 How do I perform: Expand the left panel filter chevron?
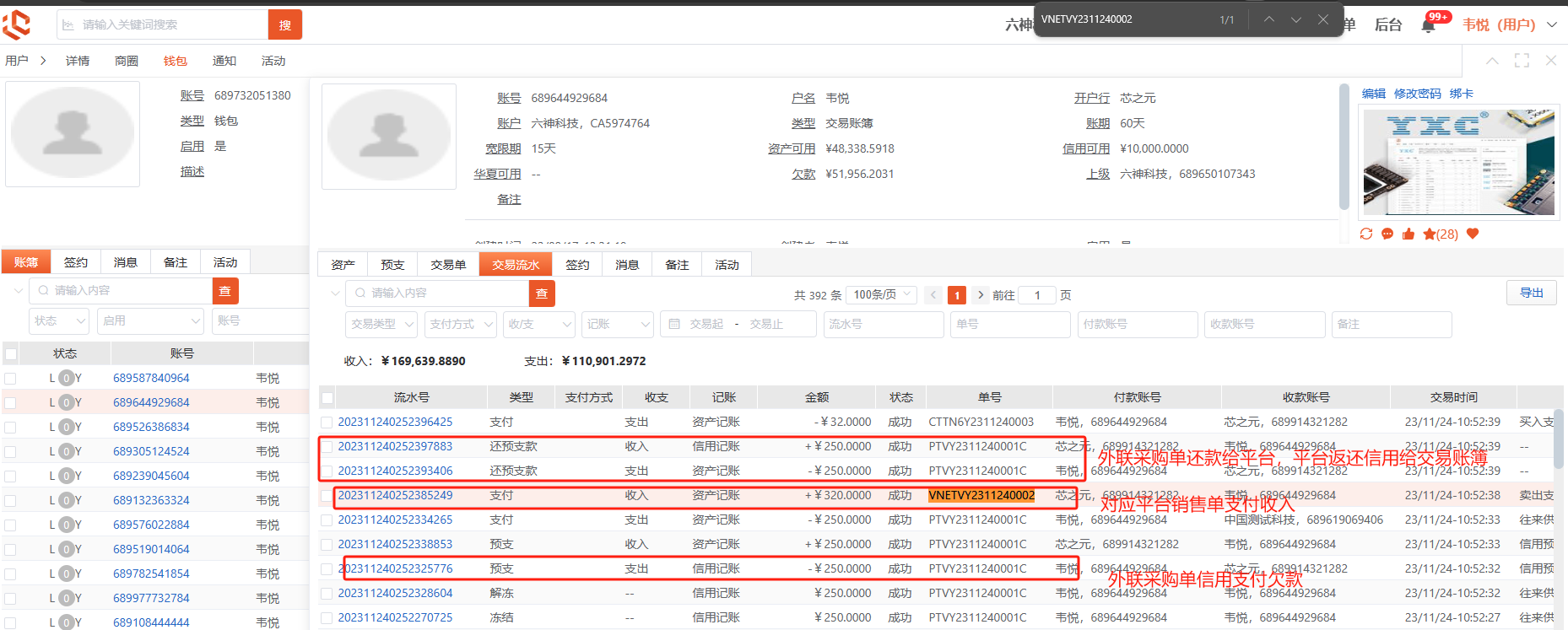(x=18, y=291)
